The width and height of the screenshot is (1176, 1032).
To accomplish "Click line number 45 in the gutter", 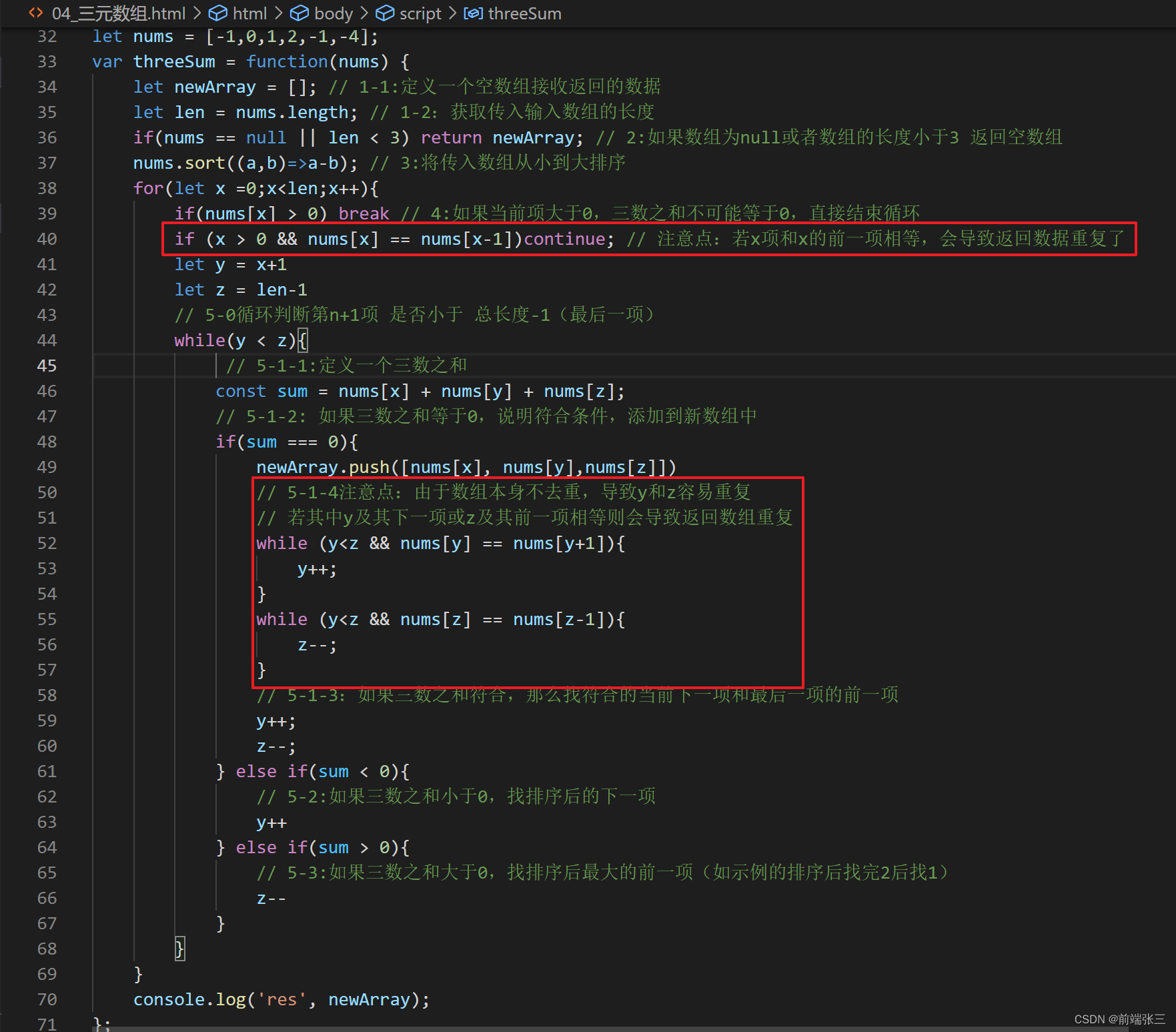I will click(47, 366).
